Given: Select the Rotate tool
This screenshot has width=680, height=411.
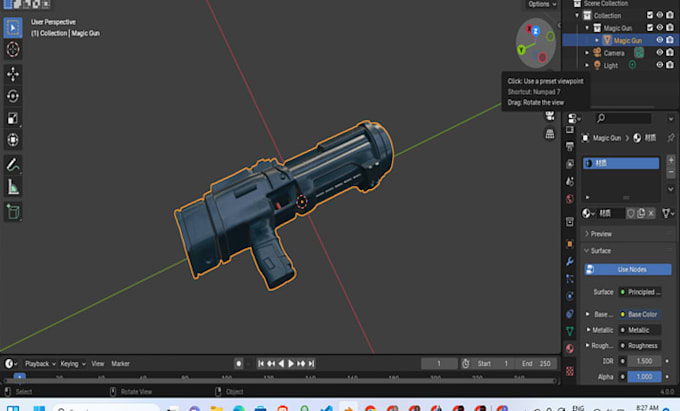Looking at the screenshot, I should click(13, 96).
